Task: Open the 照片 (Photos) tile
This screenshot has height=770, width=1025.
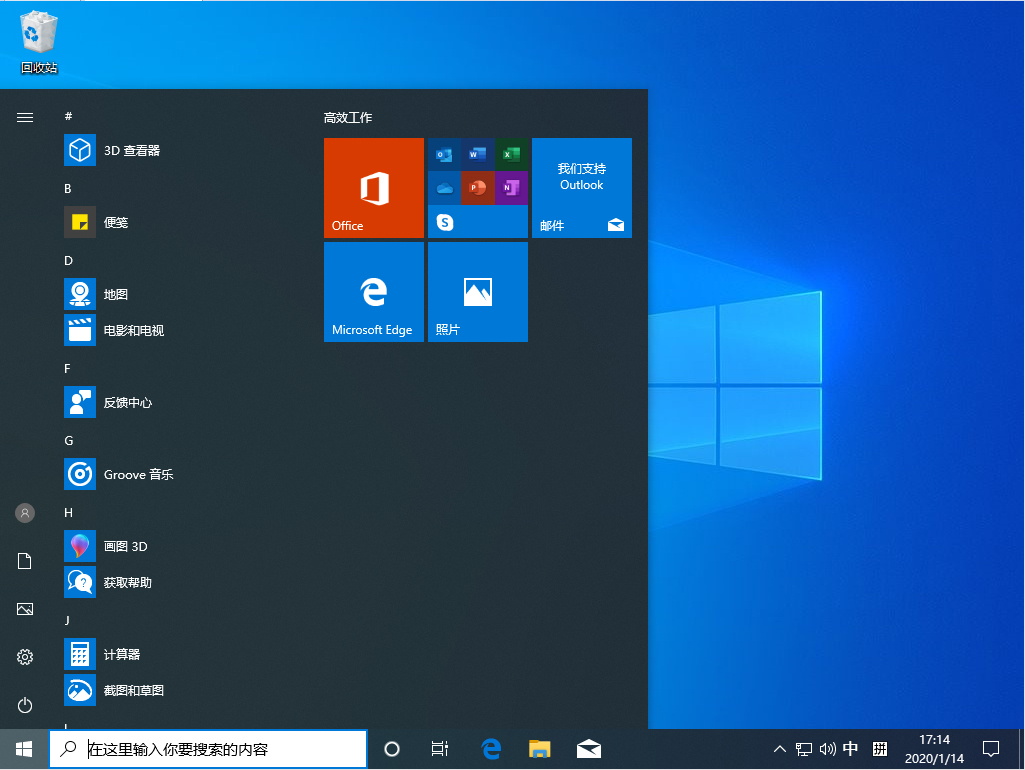Action: click(x=477, y=292)
